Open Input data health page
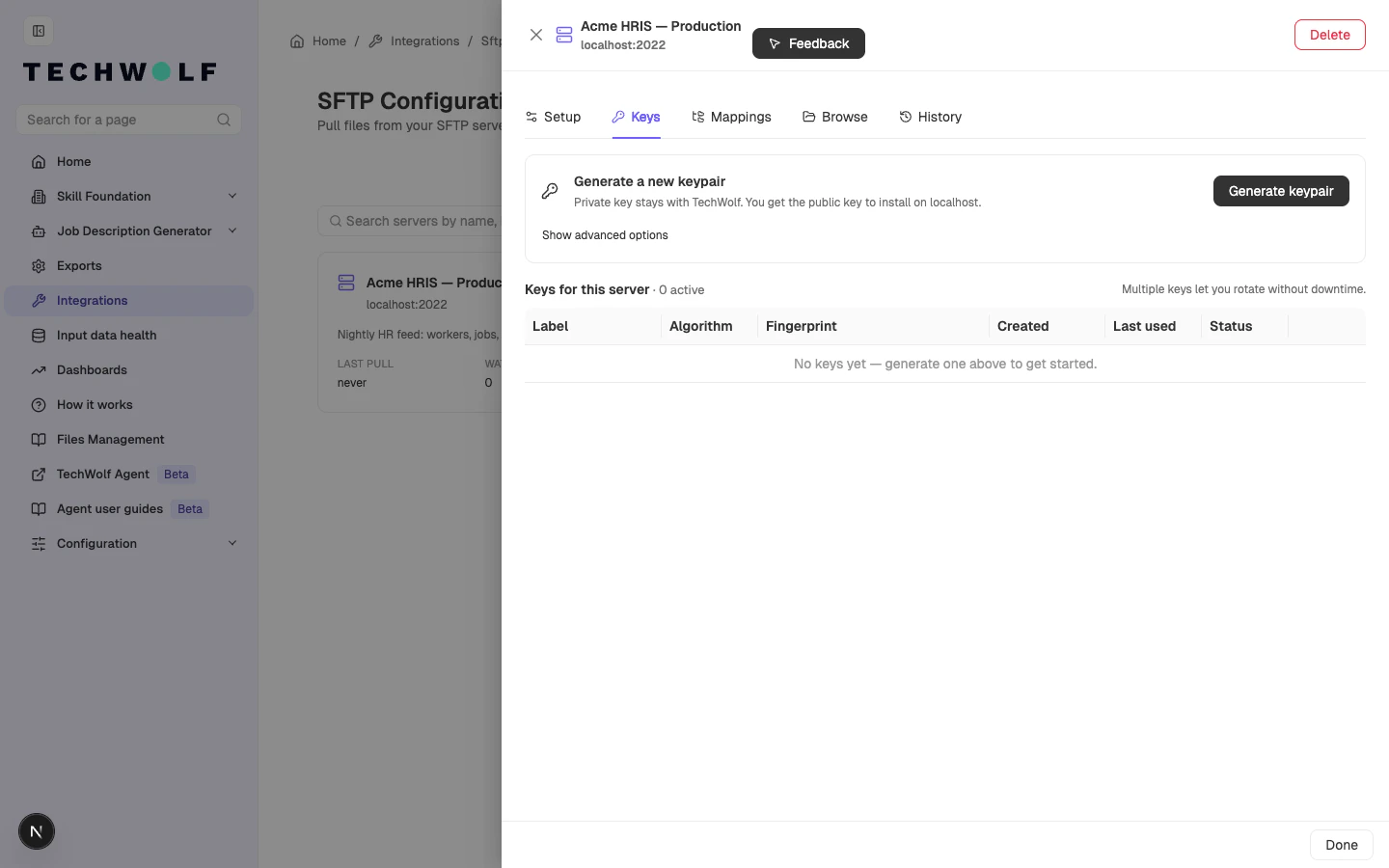The height and width of the screenshot is (868, 1389). pyautogui.click(x=129, y=336)
